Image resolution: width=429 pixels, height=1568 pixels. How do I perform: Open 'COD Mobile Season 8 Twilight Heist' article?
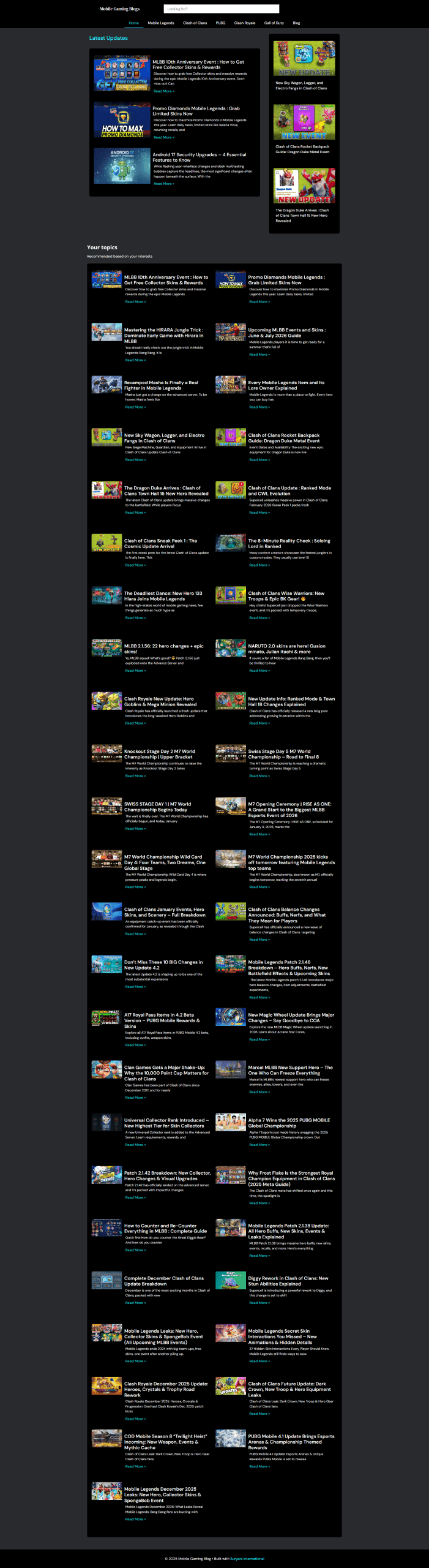point(165,1442)
